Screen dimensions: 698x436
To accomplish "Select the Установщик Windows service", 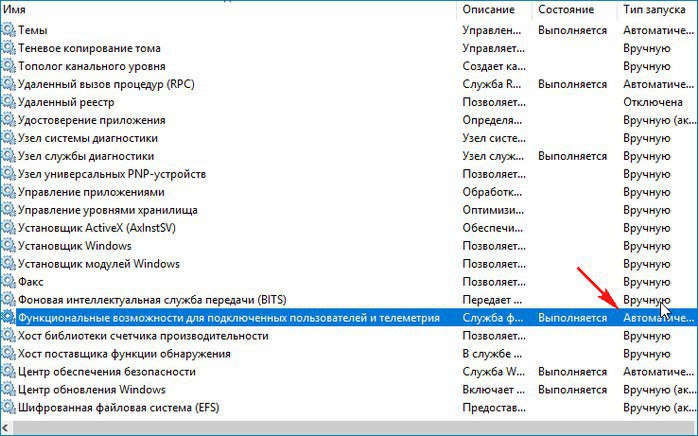I will pyautogui.click(x=75, y=246).
